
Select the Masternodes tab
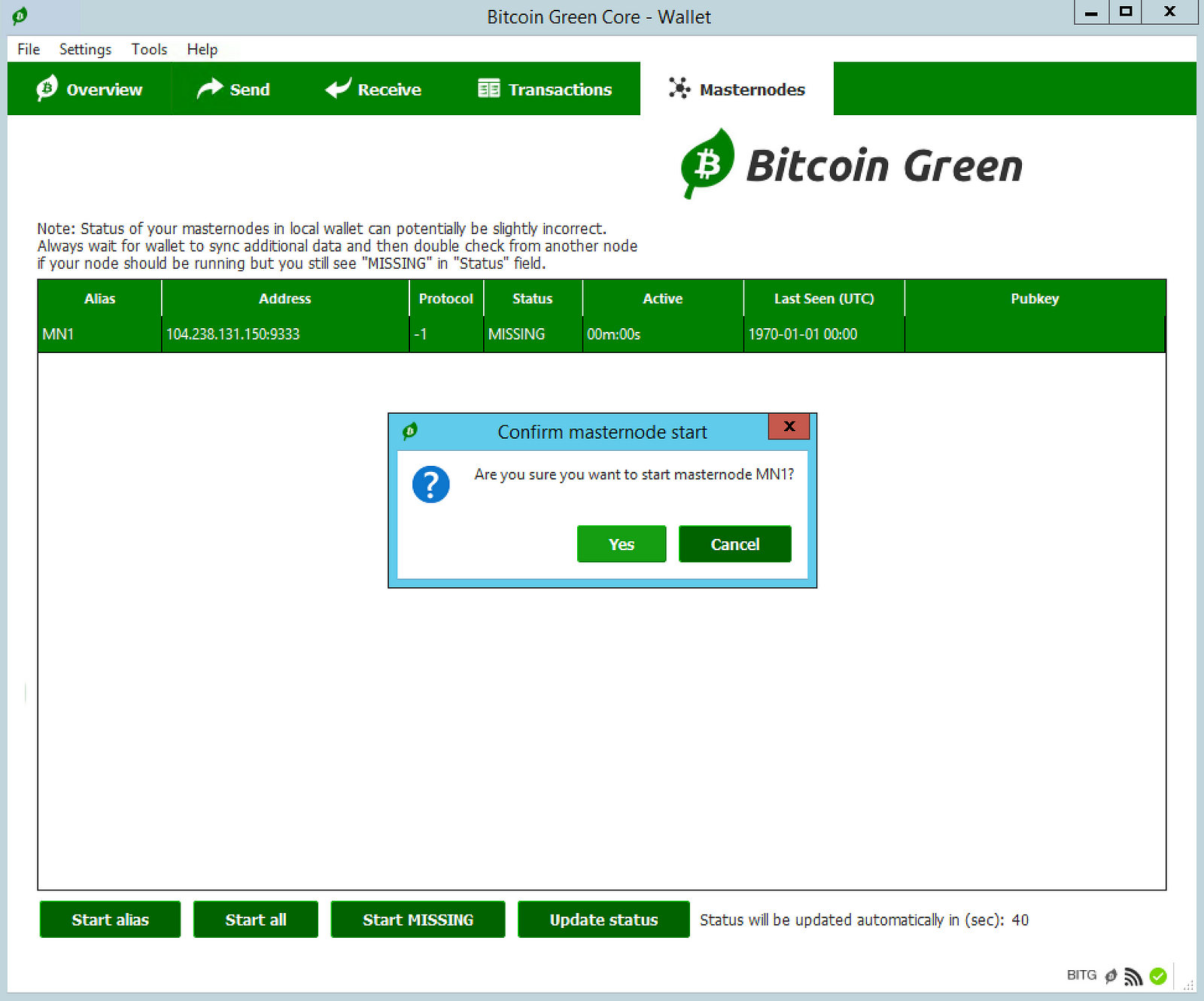[737, 89]
